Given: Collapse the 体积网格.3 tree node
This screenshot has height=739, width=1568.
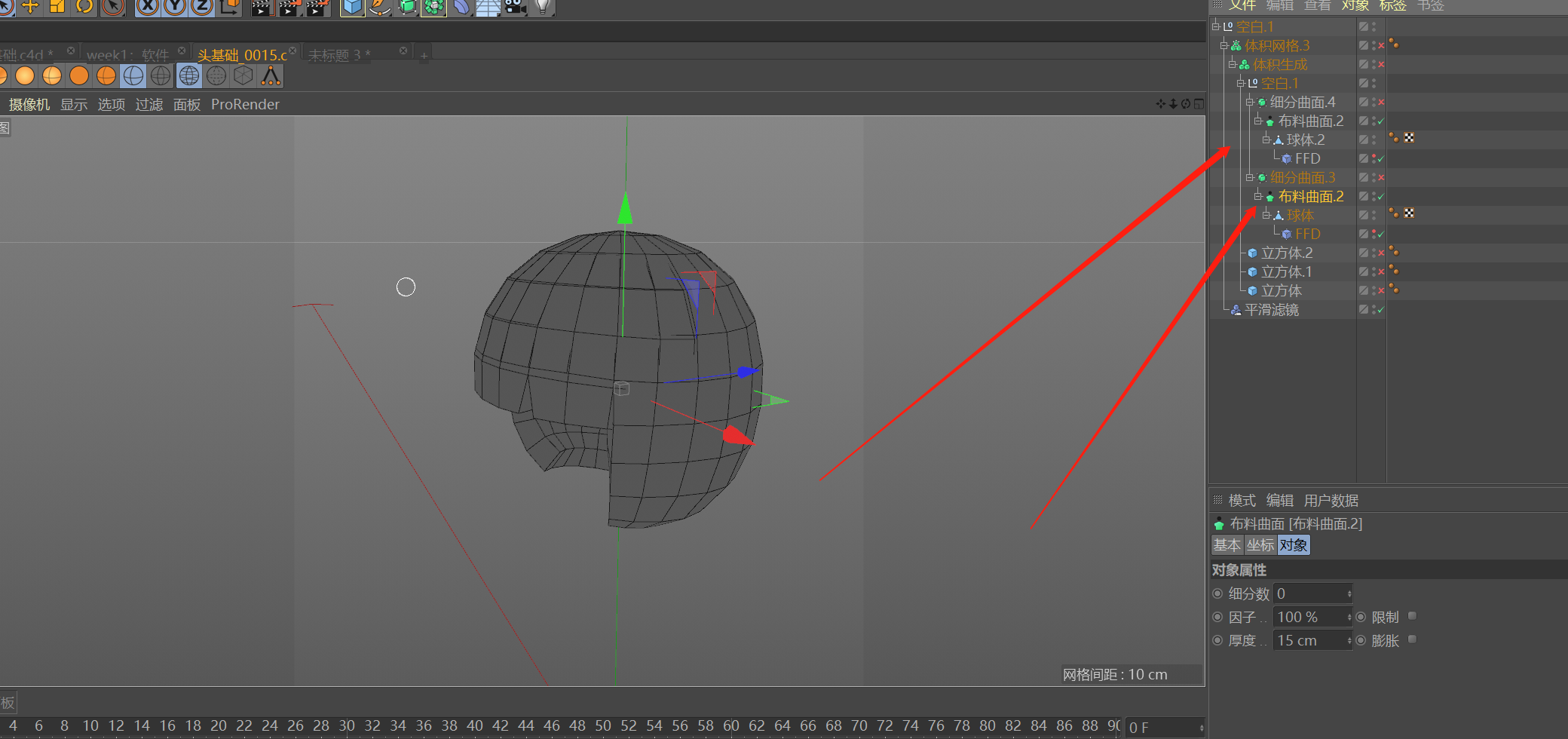Looking at the screenshot, I should tap(1223, 46).
